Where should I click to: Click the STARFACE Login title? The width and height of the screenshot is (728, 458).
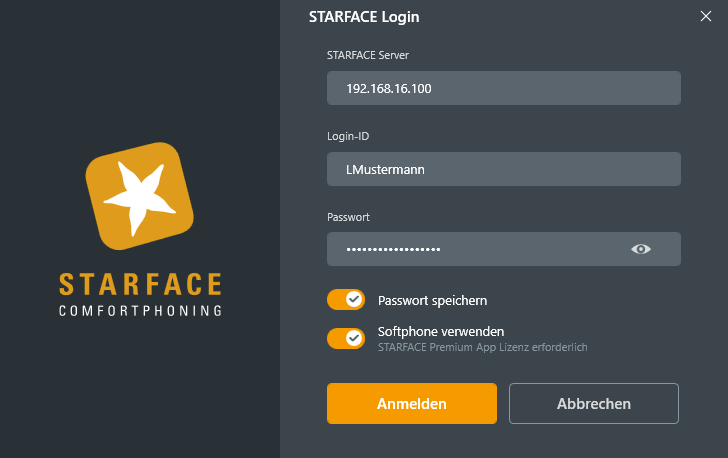[364, 17]
